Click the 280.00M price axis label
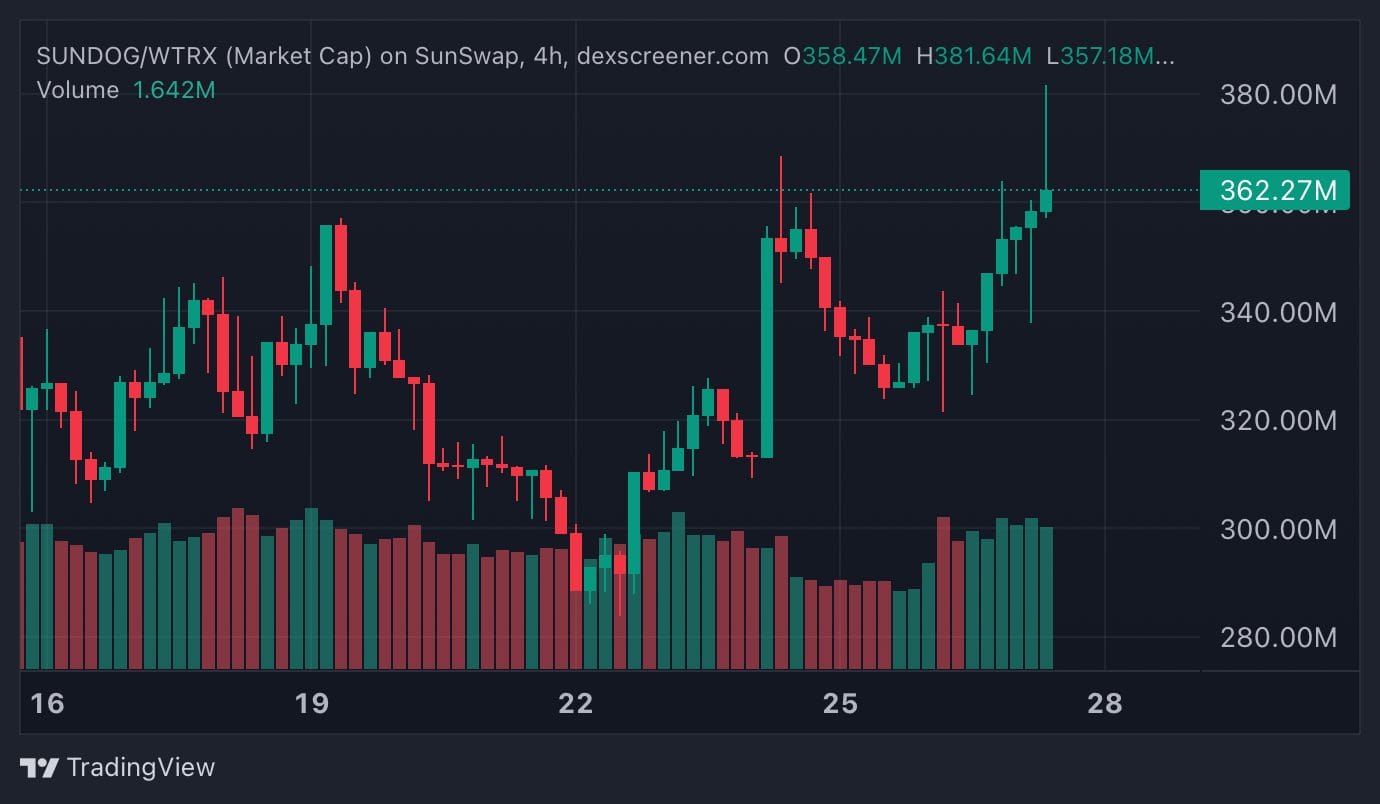The image size is (1380, 804). click(x=1278, y=637)
